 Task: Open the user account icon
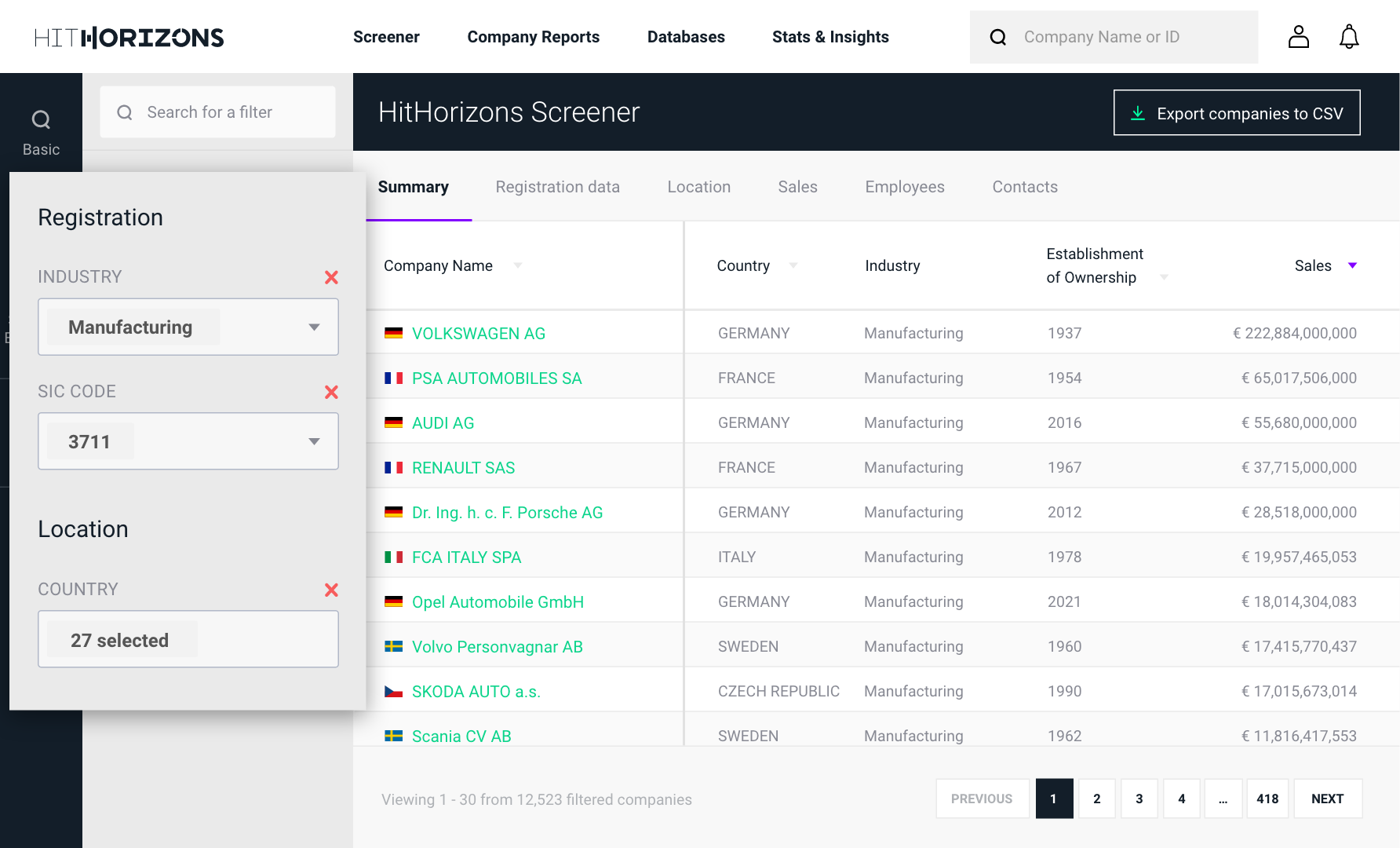point(1299,36)
